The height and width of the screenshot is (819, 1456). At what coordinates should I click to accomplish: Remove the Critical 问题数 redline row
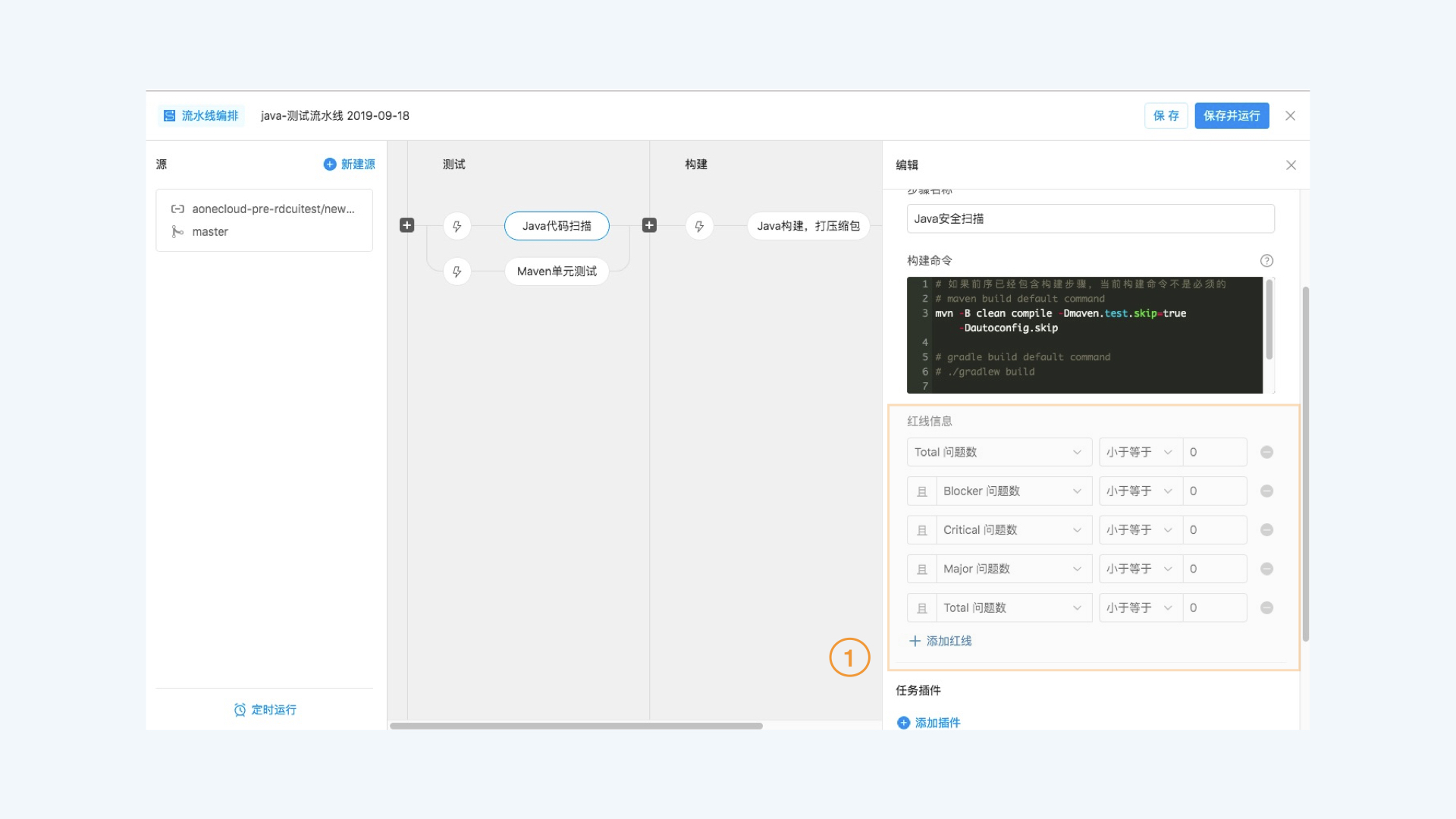click(x=1266, y=529)
